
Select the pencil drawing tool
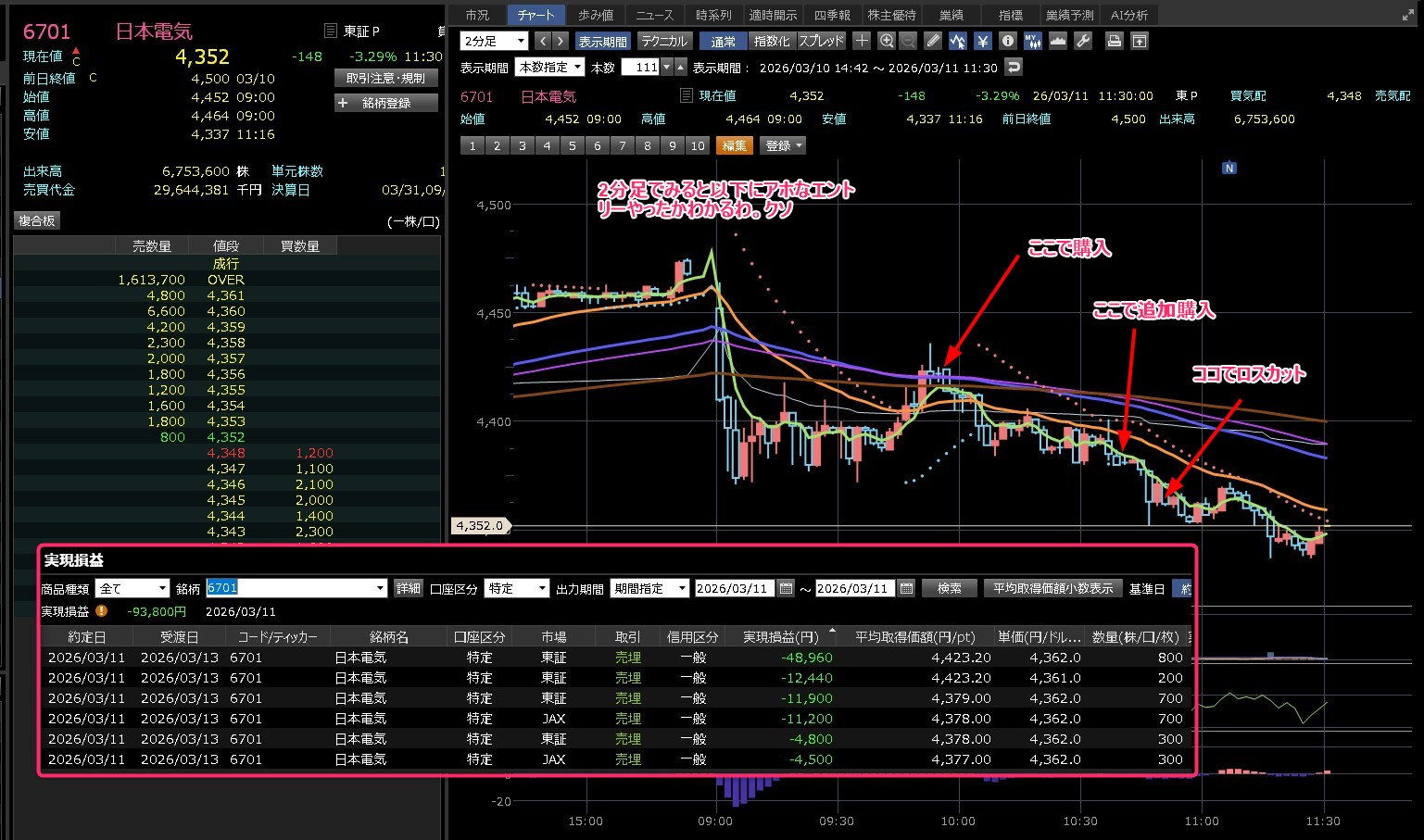(933, 41)
